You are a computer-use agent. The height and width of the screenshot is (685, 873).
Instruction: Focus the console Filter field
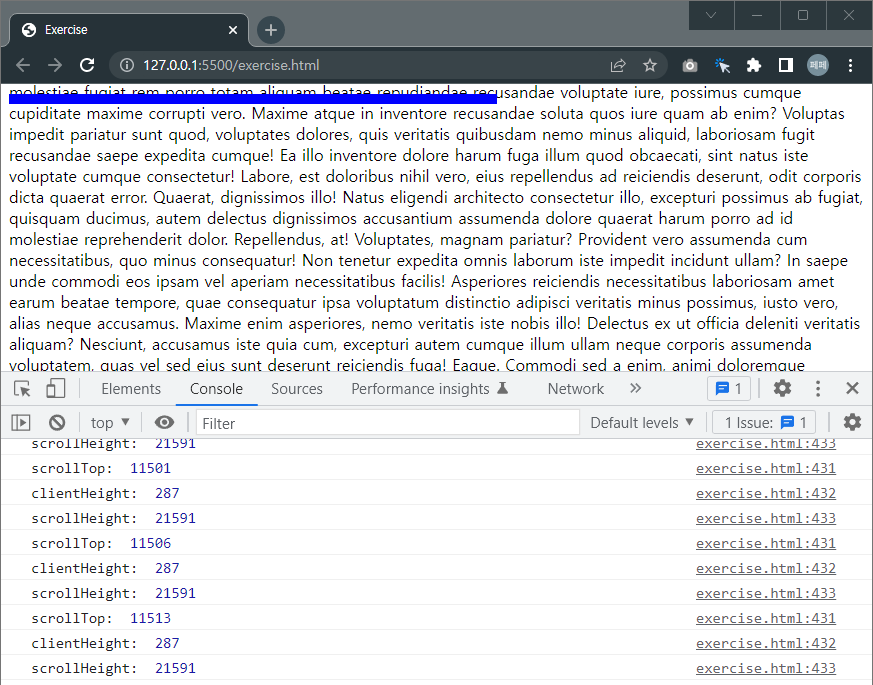point(388,423)
